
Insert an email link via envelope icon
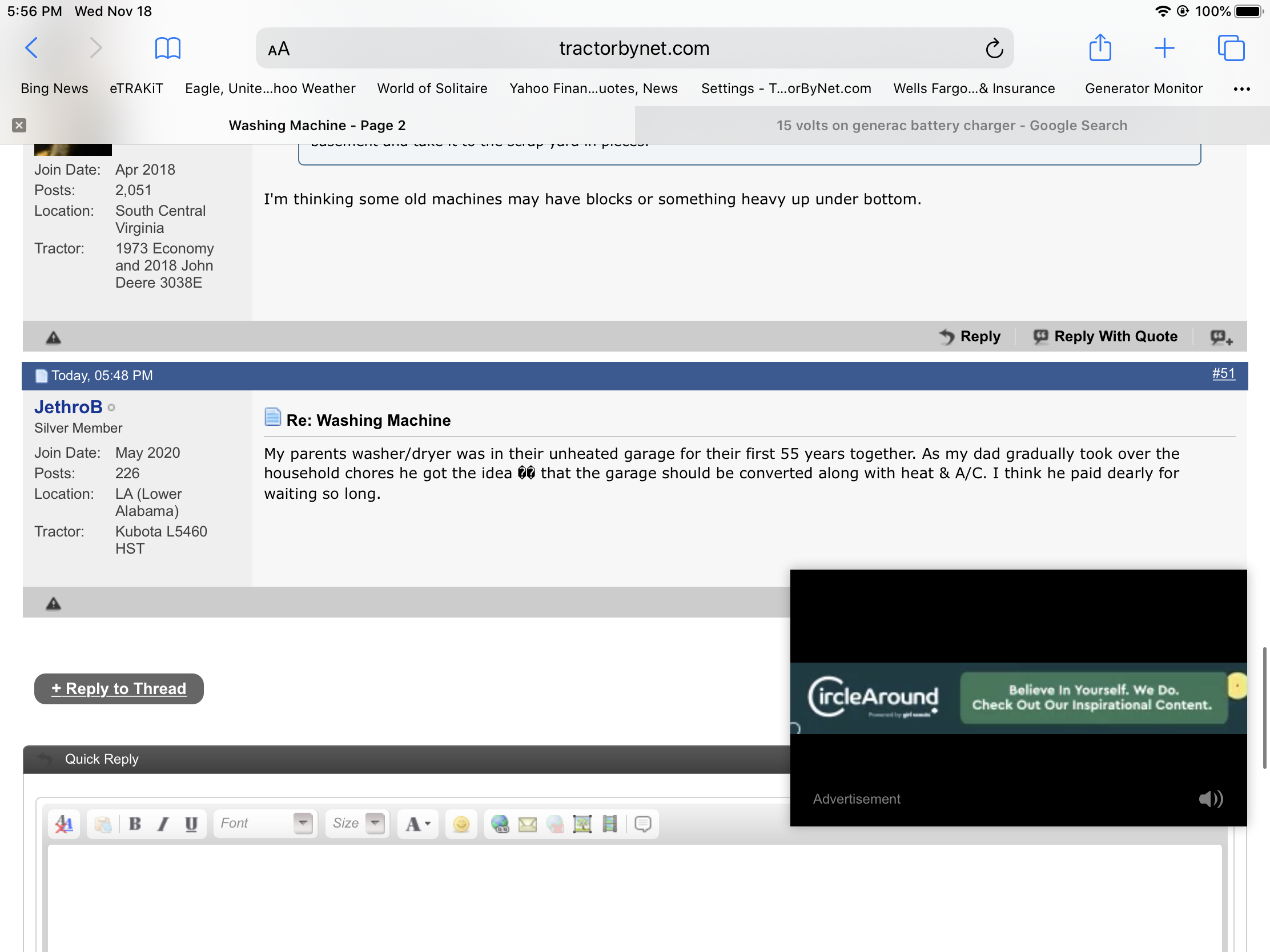pyautogui.click(x=527, y=825)
